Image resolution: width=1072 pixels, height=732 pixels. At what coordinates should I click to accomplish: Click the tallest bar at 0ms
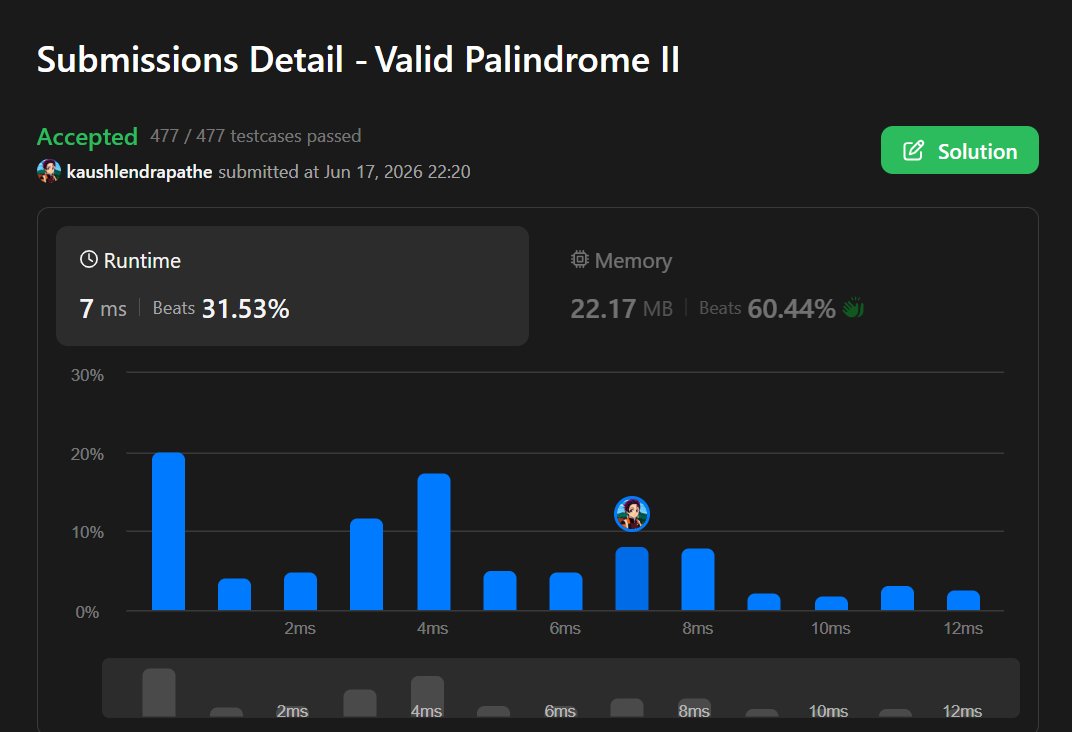[168, 531]
